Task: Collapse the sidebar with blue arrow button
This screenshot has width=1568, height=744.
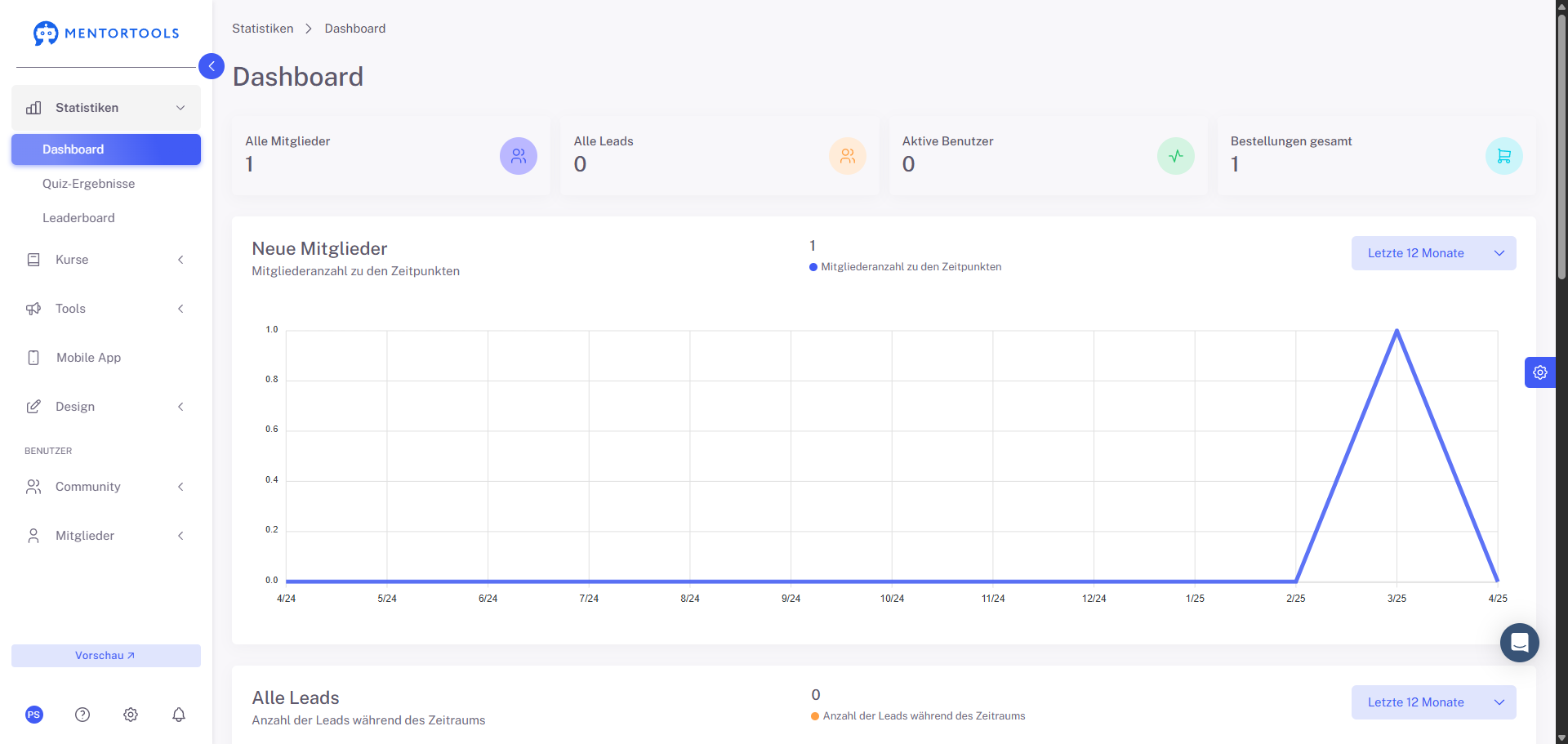Action: click(x=212, y=66)
